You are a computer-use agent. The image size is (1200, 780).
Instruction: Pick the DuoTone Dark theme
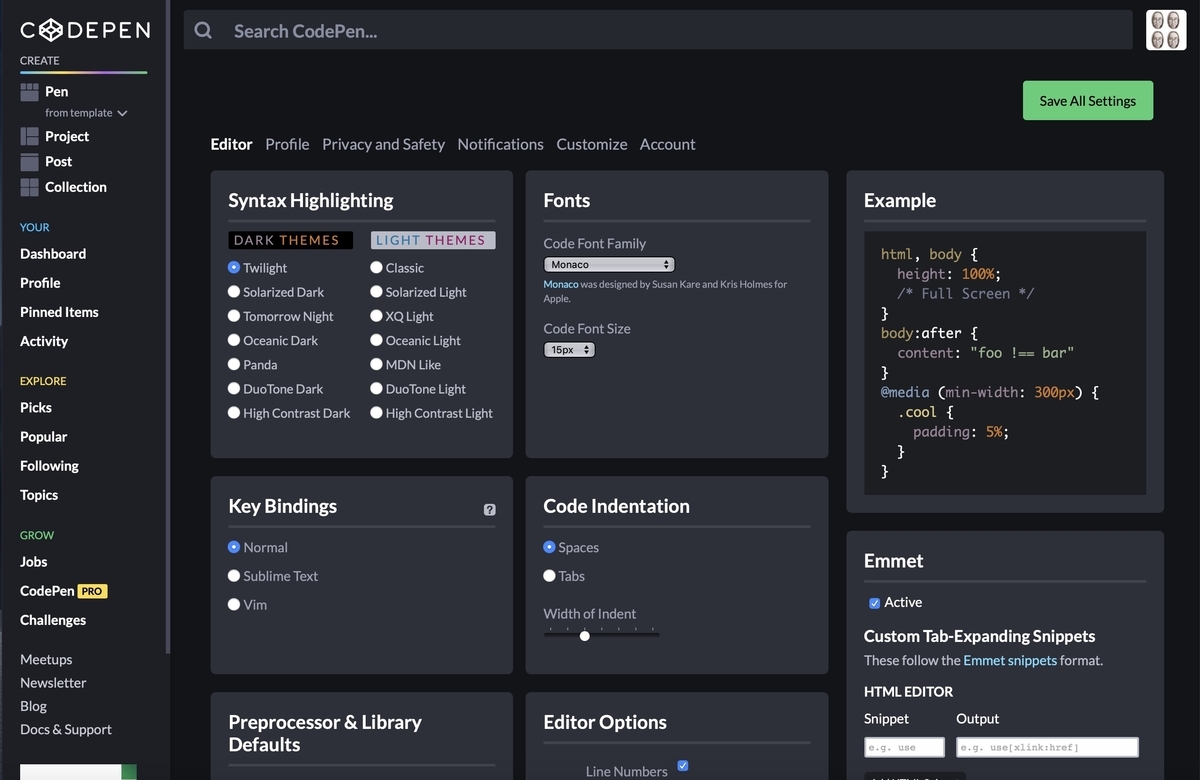coord(234,388)
